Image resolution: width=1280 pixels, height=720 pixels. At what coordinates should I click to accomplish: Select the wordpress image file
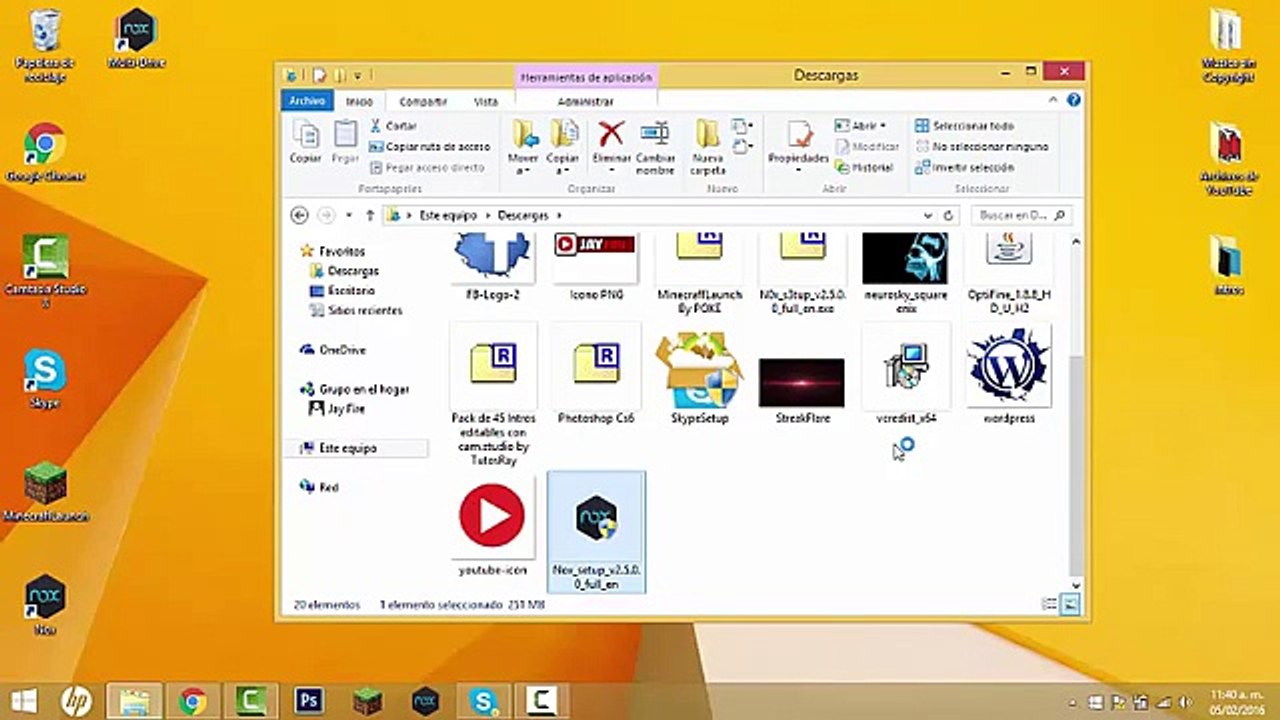click(1009, 375)
